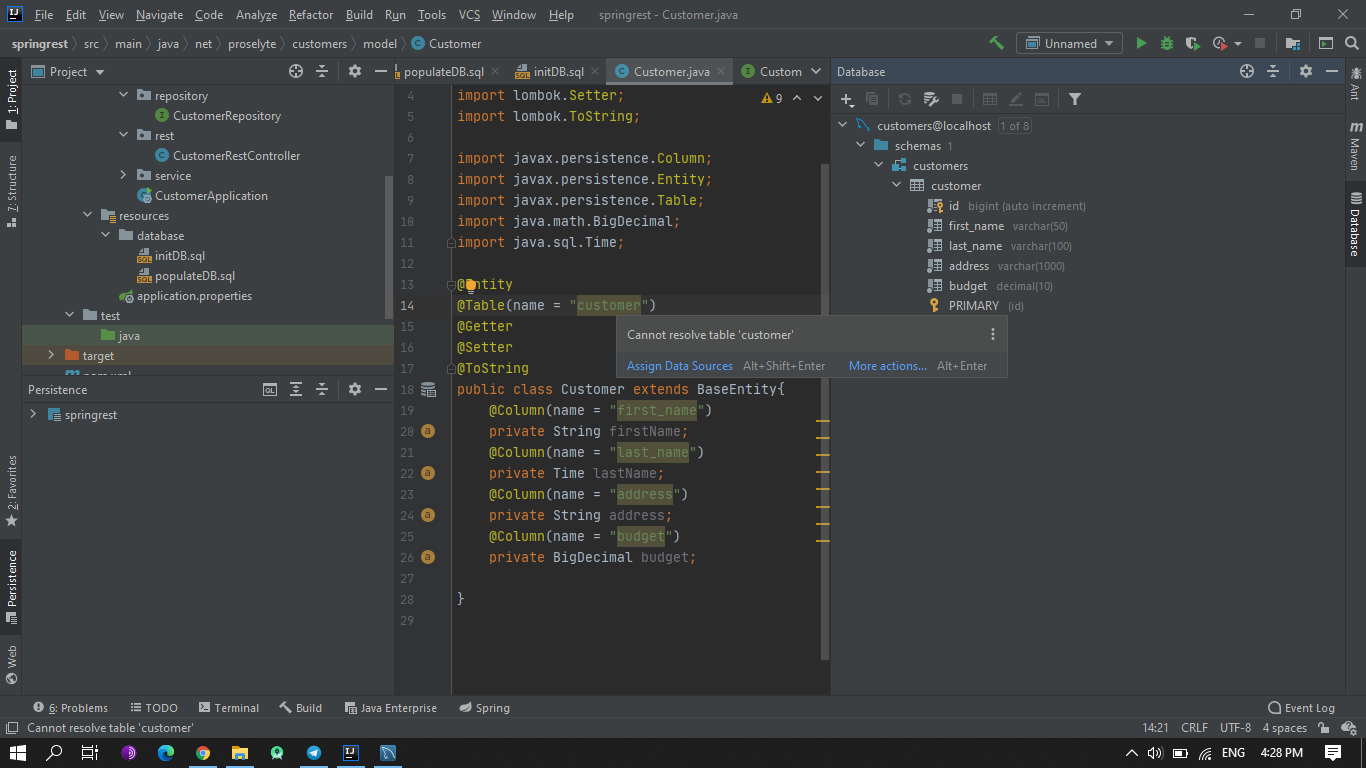Open Project panel gear settings
The image size is (1366, 768).
[x=354, y=71]
